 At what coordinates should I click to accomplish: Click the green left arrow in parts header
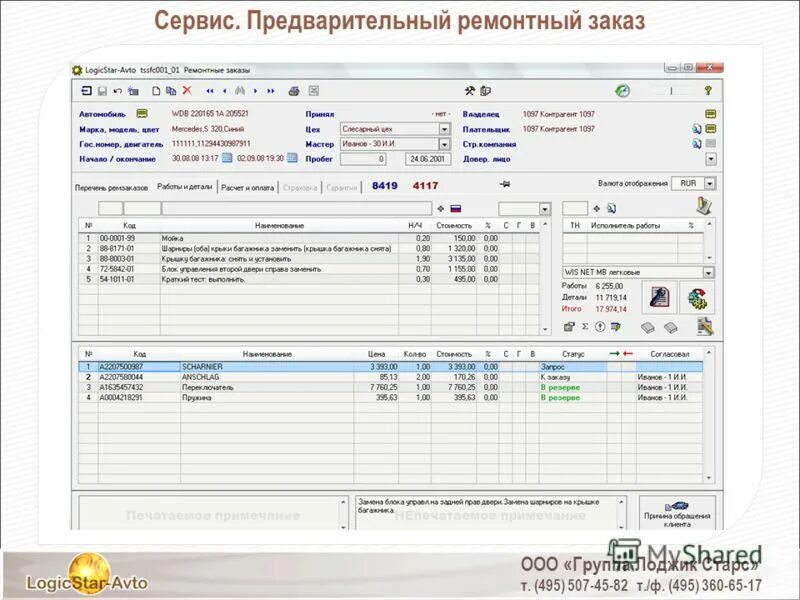click(615, 352)
